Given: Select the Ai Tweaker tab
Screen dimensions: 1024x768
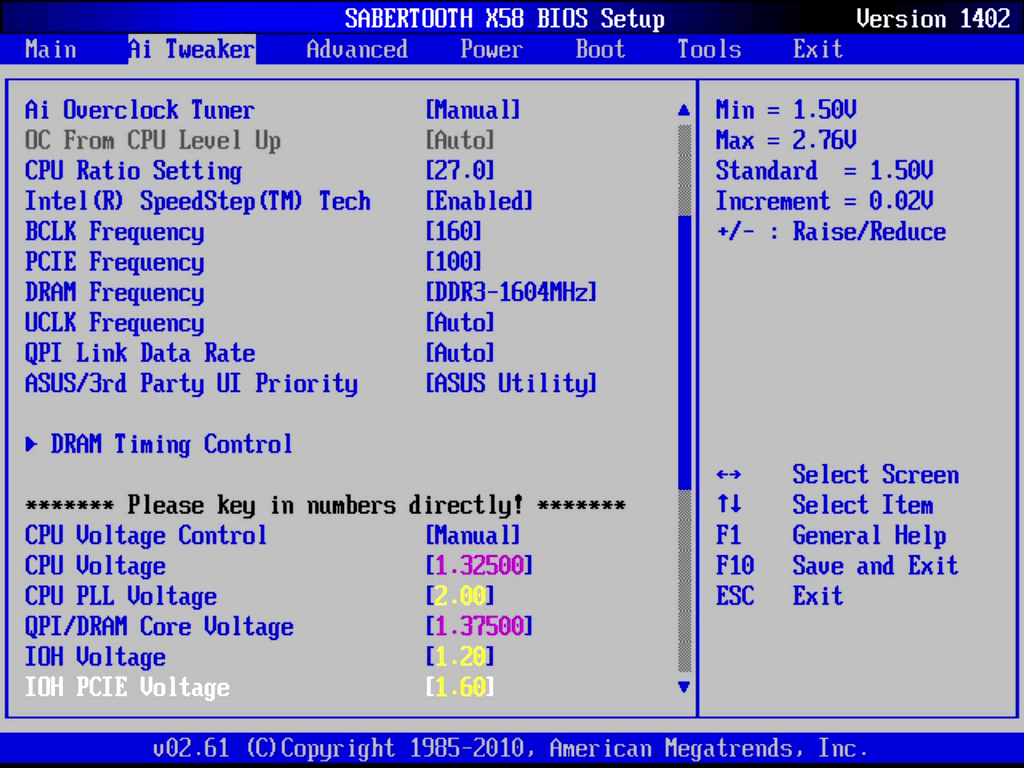Looking at the screenshot, I should tap(192, 50).
